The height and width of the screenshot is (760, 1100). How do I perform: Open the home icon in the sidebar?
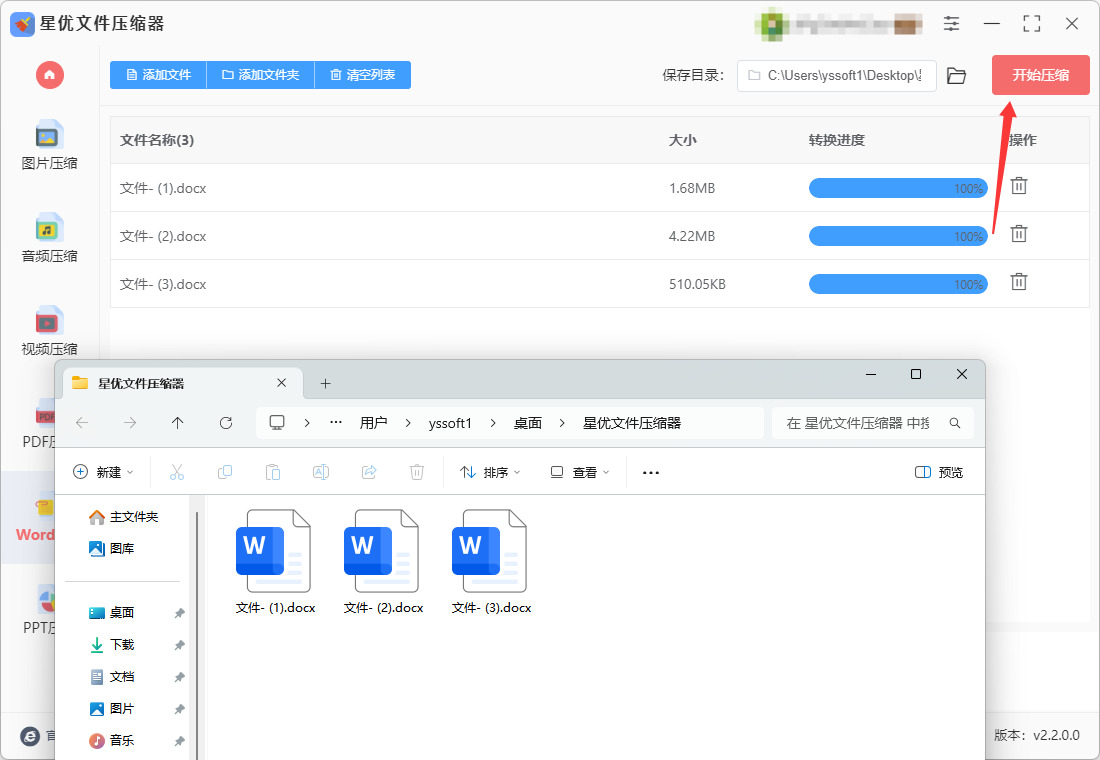point(50,74)
